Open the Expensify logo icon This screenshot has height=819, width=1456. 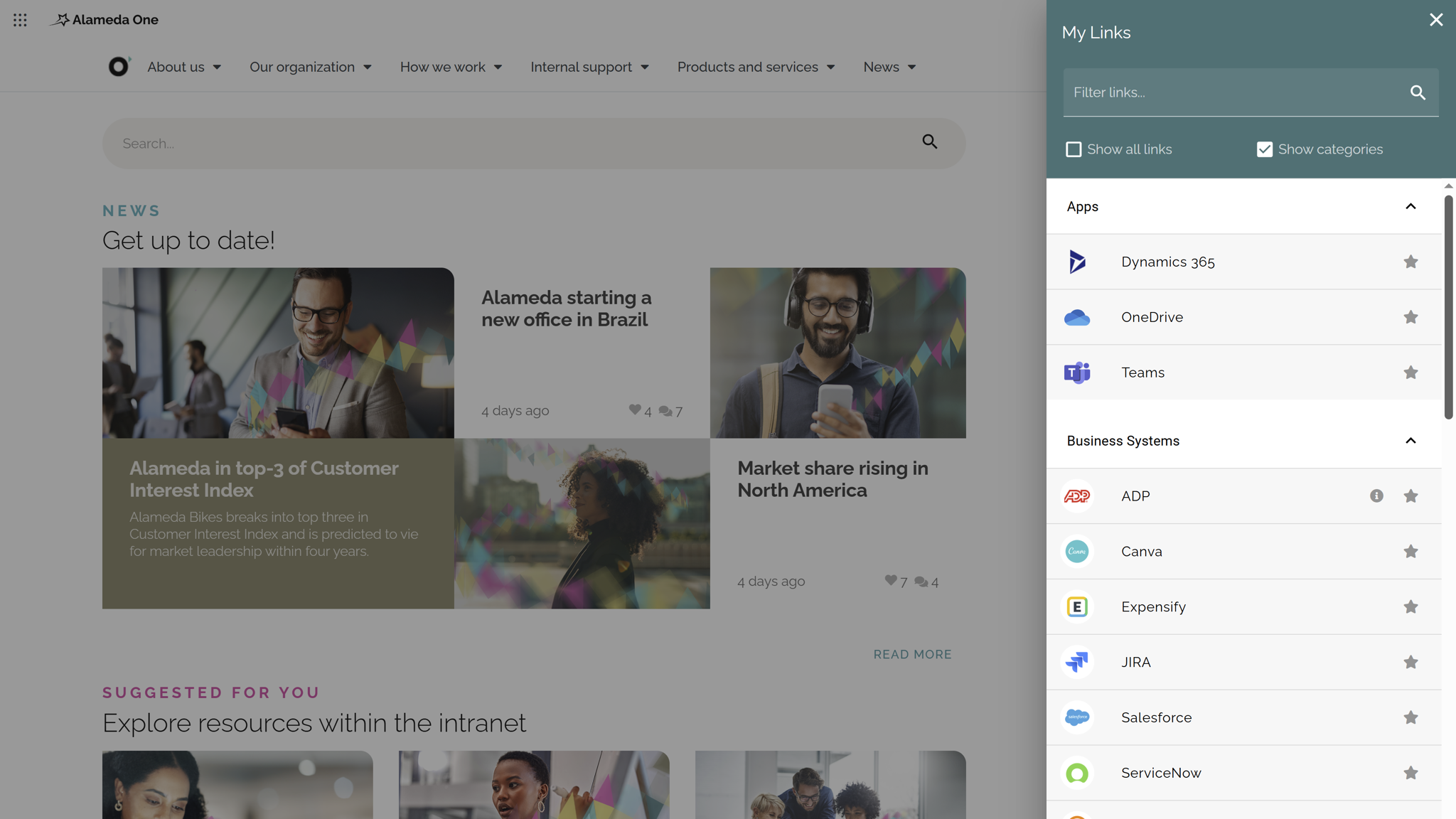1077,607
